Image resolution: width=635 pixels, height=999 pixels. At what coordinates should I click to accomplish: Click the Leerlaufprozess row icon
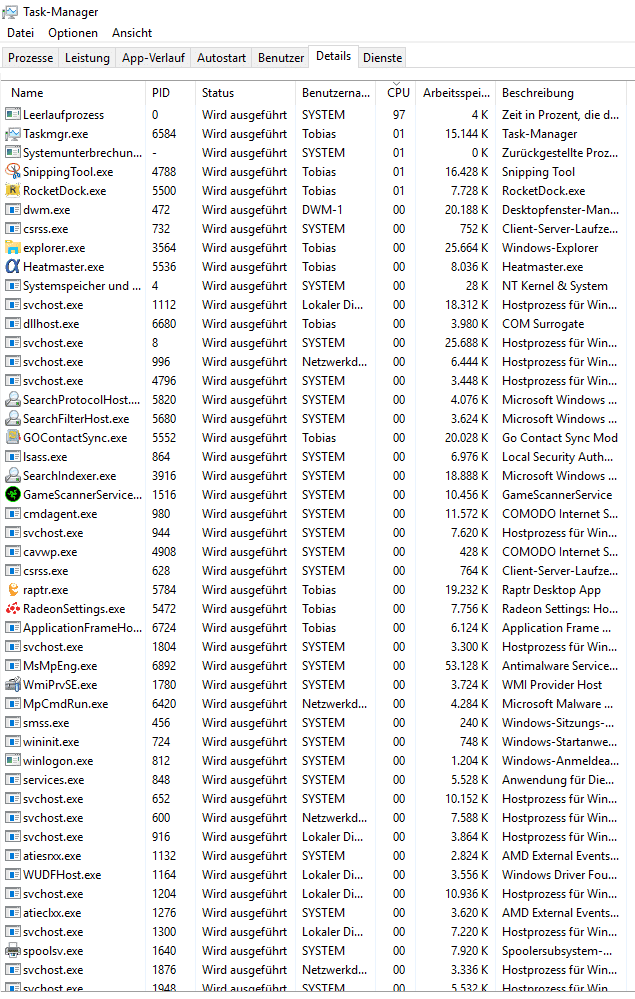13,115
